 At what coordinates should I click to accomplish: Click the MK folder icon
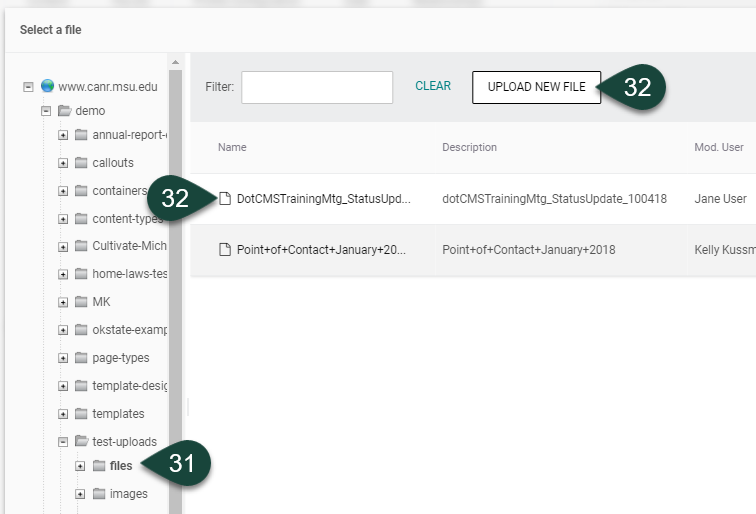click(x=81, y=302)
